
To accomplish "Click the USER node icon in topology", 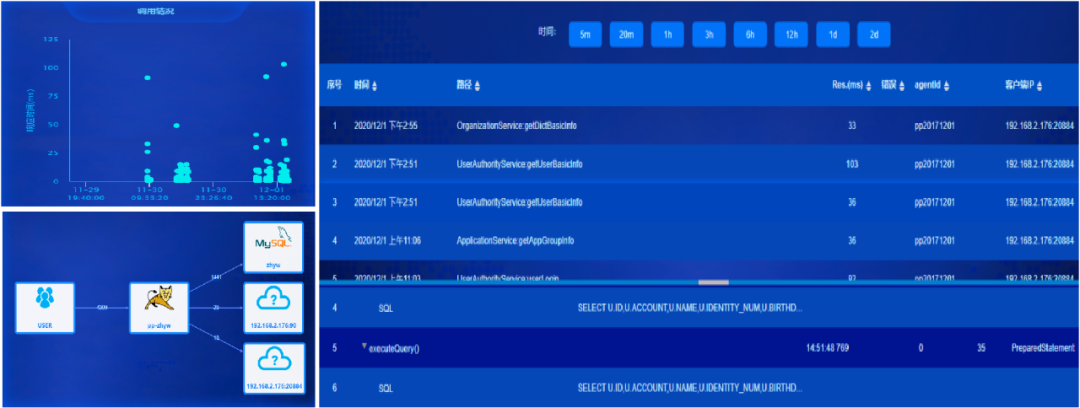I will pyautogui.click(x=44, y=307).
